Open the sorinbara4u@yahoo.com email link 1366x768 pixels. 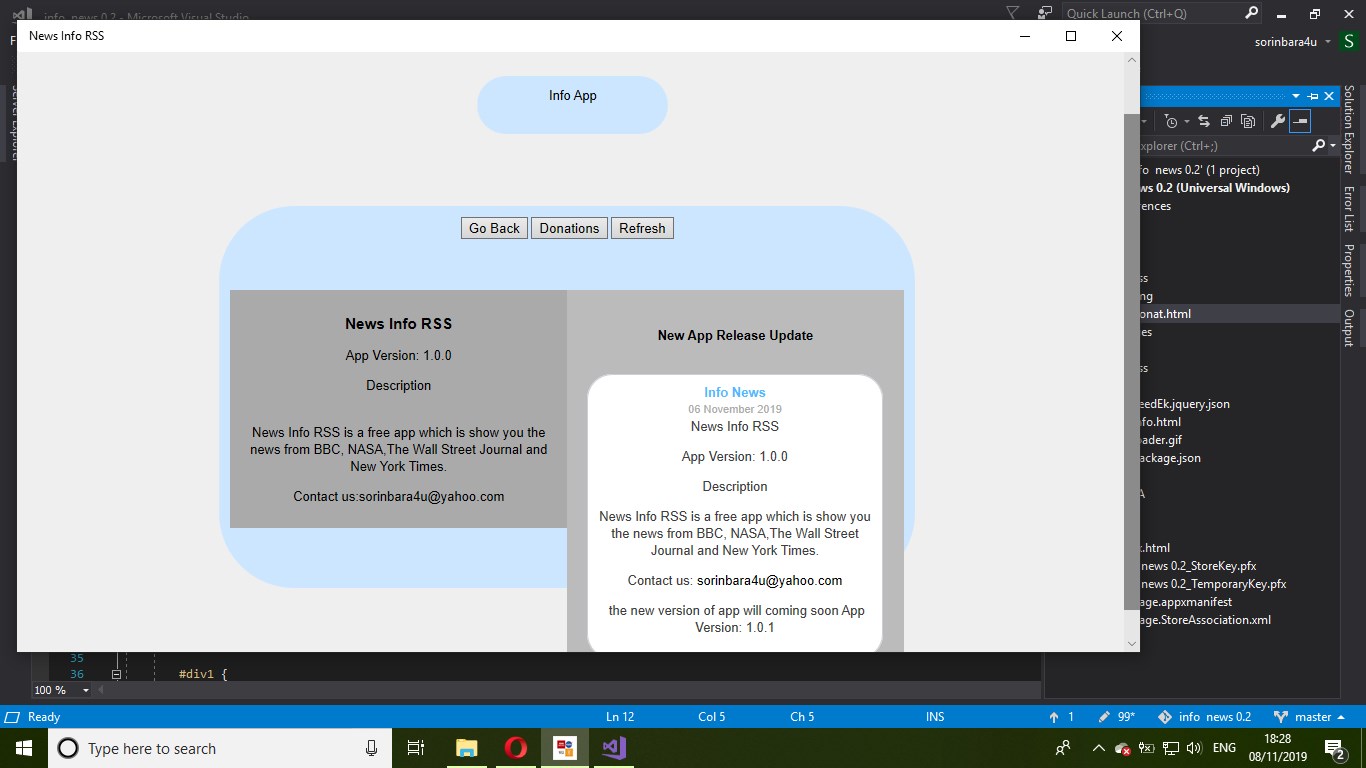[x=769, y=580]
